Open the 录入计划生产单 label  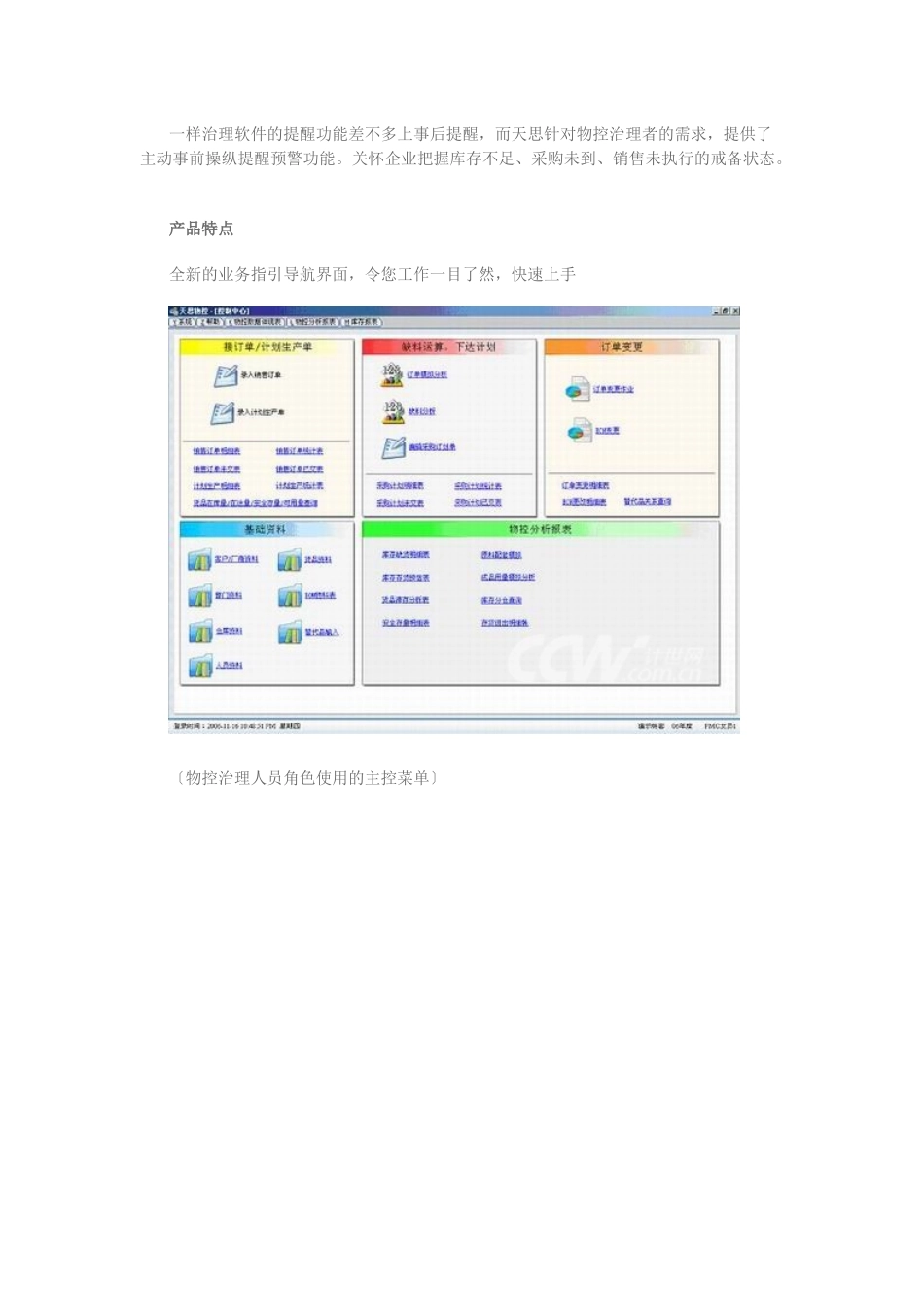(x=262, y=412)
